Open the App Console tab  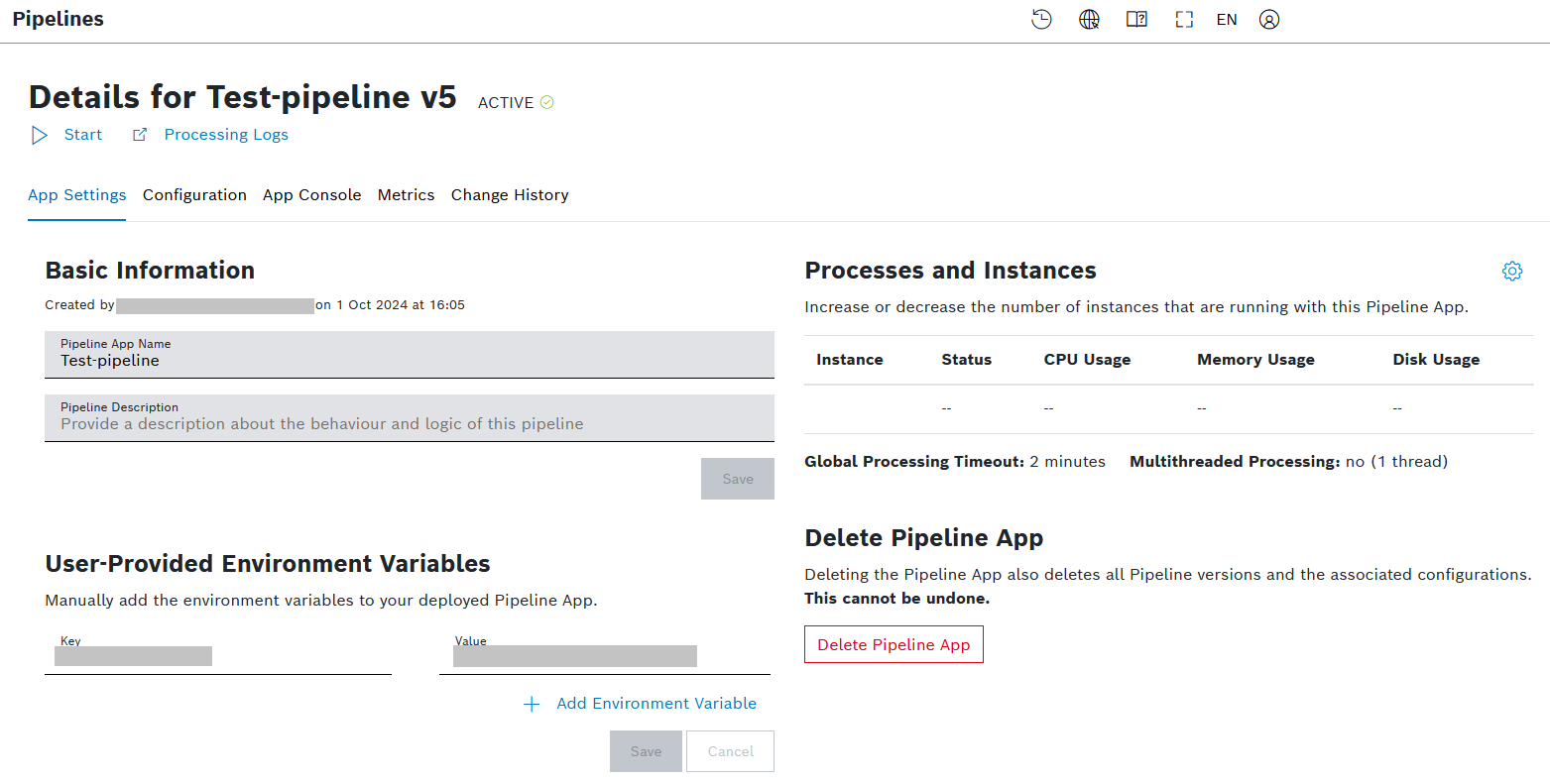[311, 195]
